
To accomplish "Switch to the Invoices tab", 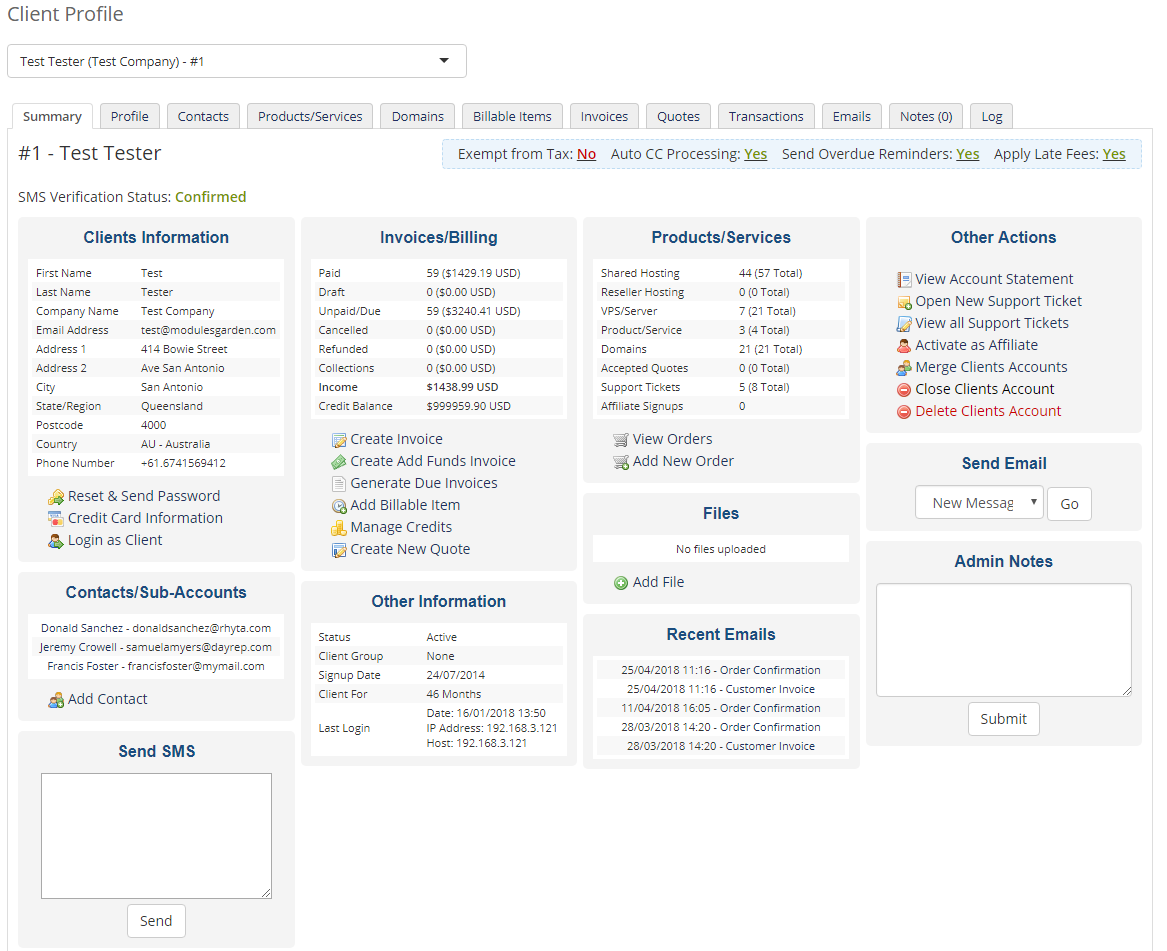I will pos(604,115).
